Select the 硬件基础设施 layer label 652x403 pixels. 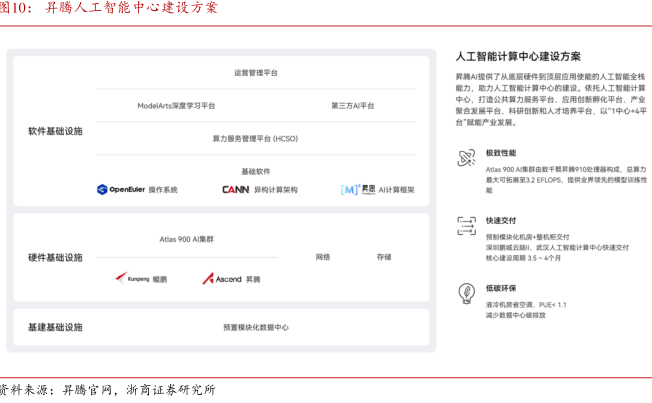[x=56, y=257]
